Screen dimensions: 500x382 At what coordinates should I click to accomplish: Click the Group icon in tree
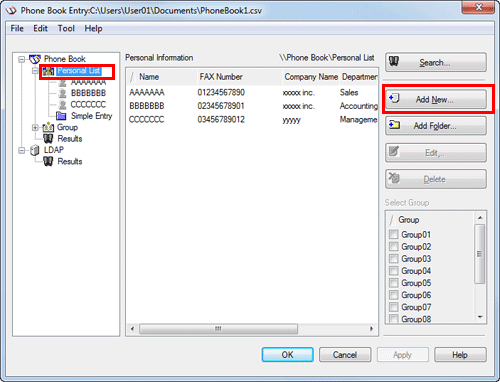click(48, 127)
